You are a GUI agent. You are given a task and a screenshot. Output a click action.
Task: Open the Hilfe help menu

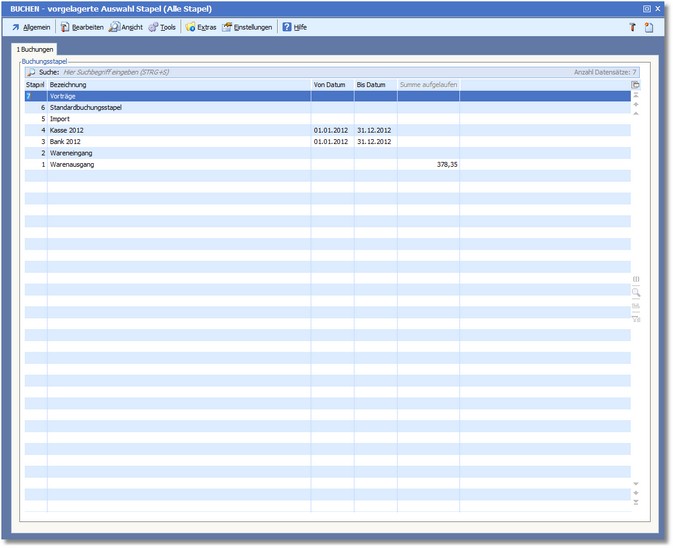tap(294, 27)
